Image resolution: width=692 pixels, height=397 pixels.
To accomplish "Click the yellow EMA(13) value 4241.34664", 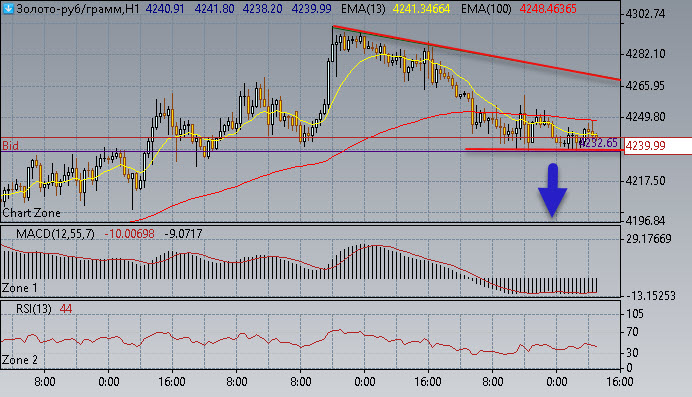I will coord(421,9).
